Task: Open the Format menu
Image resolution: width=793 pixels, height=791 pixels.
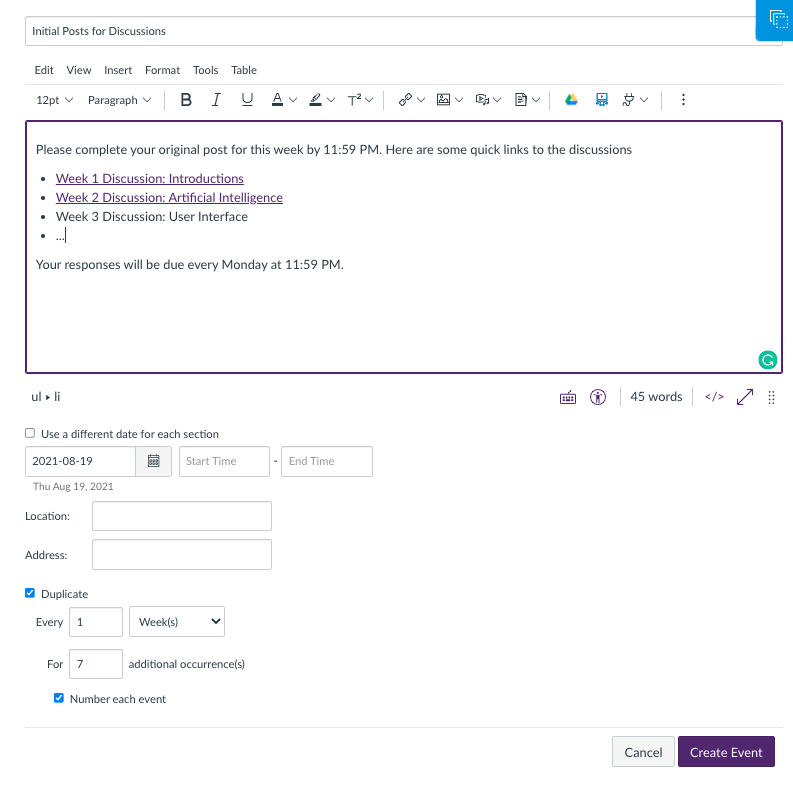Action: click(162, 70)
